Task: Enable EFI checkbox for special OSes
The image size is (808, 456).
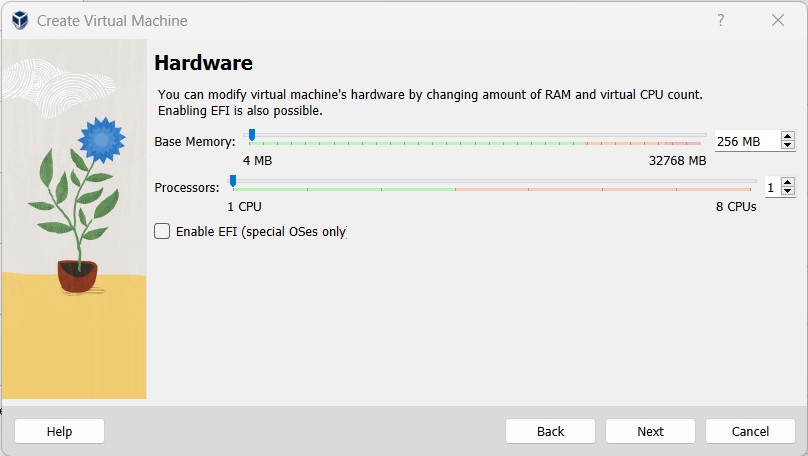Action: (x=162, y=231)
